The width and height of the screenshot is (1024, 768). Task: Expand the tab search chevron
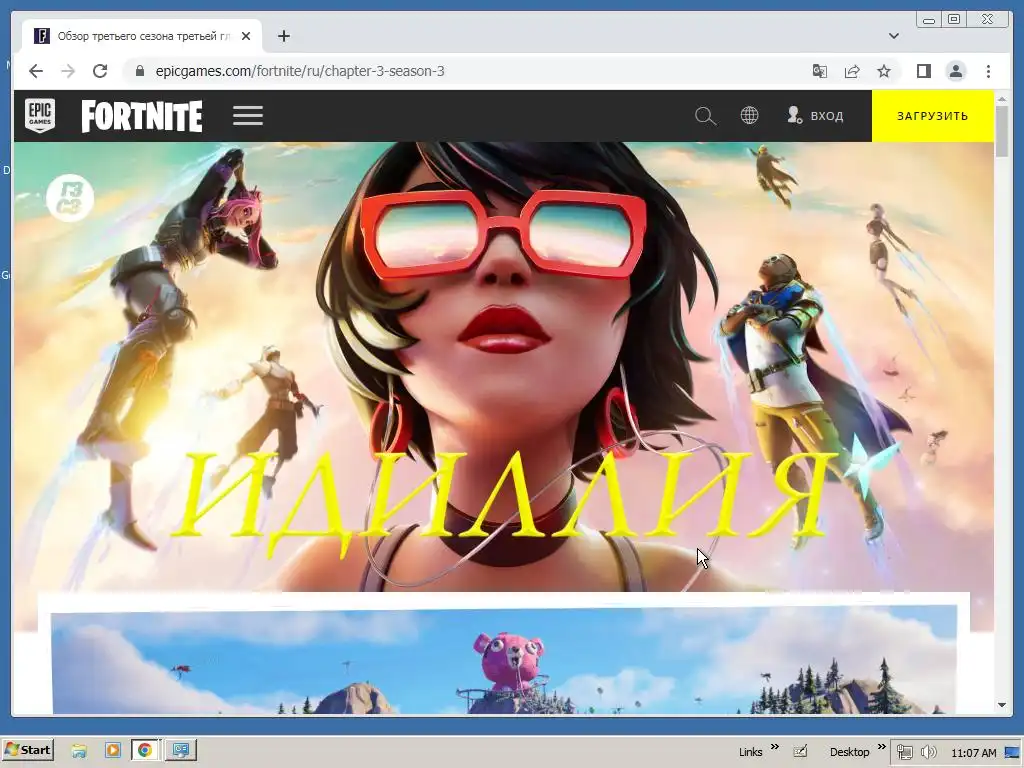893,36
